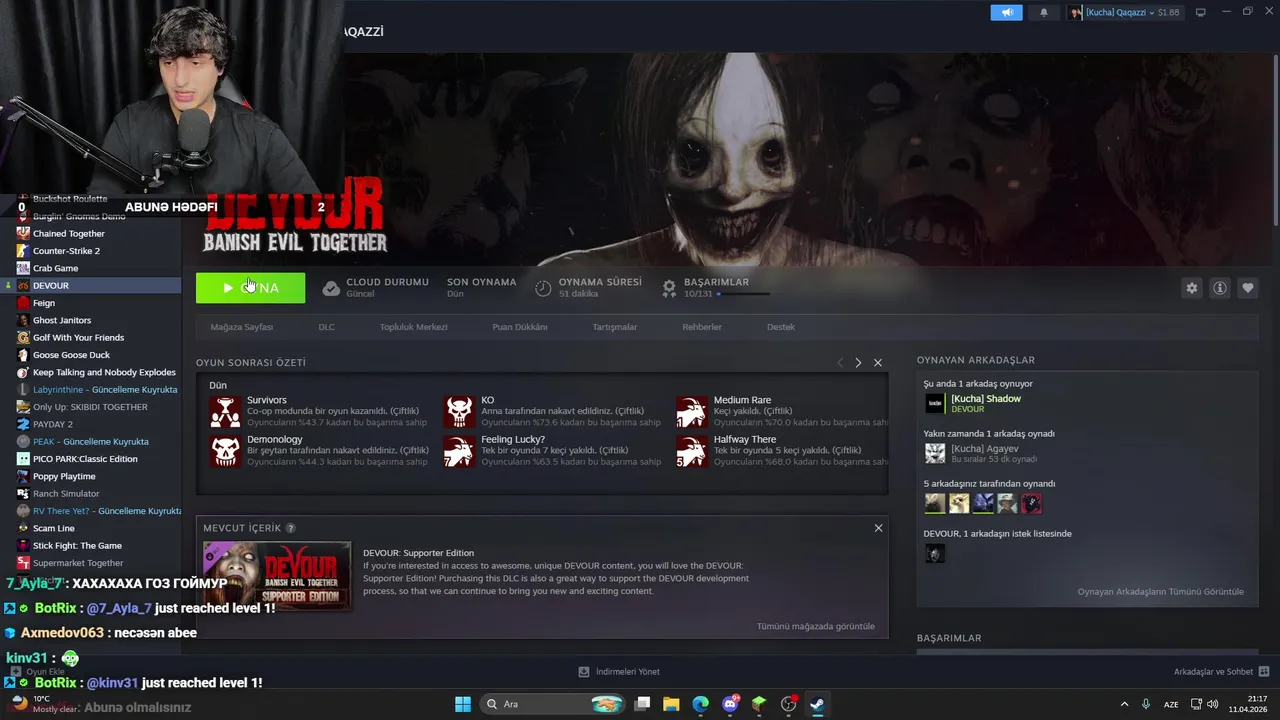Viewport: 1280px width, 720px height.
Task: Open the Steam notifications bell
Action: [1044, 12]
